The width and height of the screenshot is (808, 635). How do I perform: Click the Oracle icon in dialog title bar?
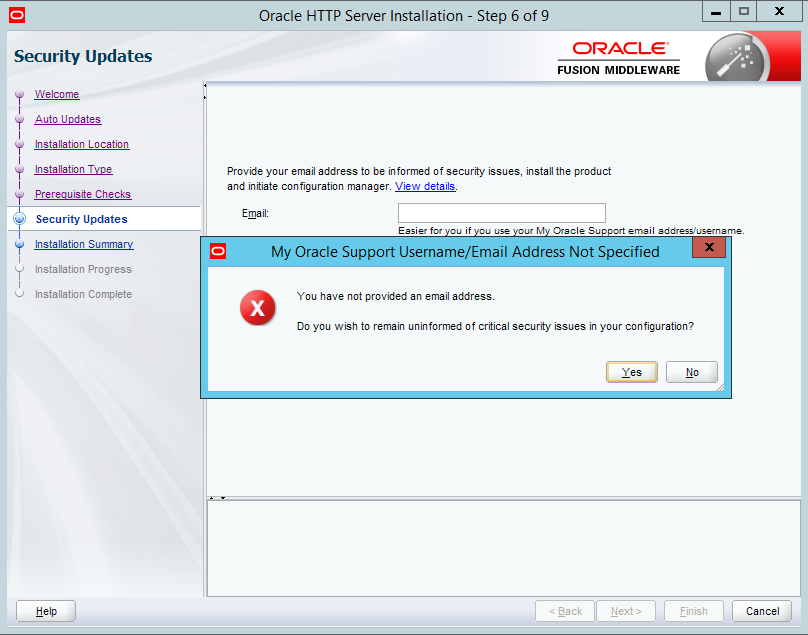coord(217,252)
